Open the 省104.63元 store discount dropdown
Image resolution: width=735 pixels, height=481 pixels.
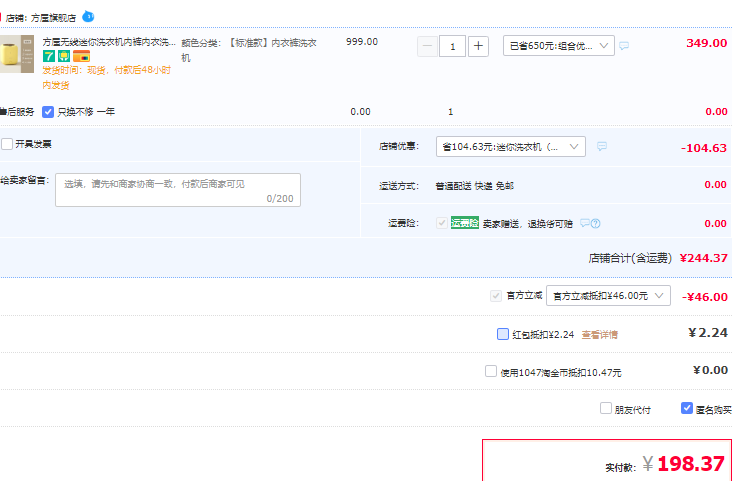[x=510, y=146]
